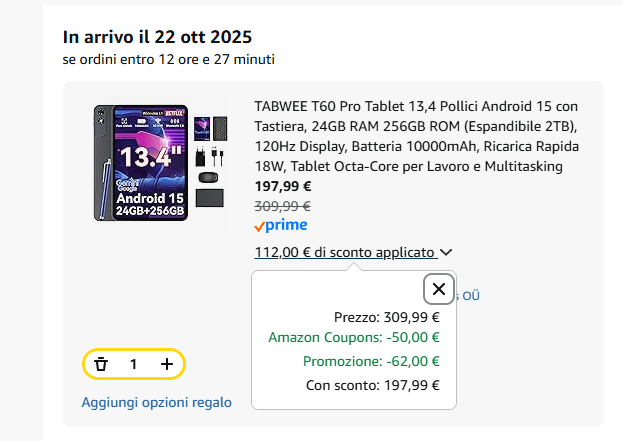Increase quantity with the plus icon
The height and width of the screenshot is (441, 623).
tap(166, 365)
